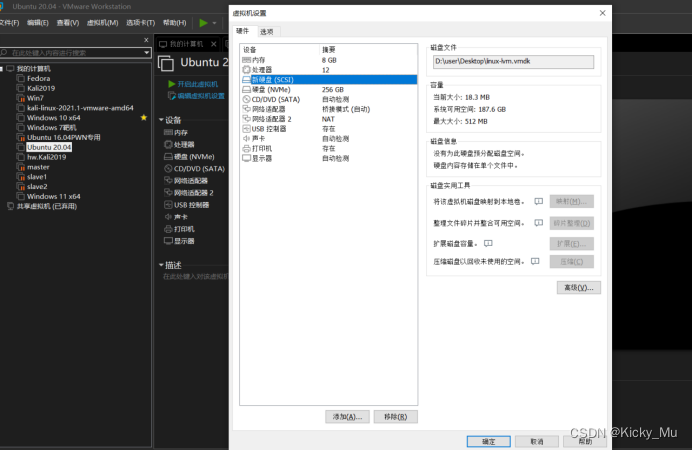Select Windows 10 x64 VM
The width and height of the screenshot is (693, 450).
(x=53, y=118)
